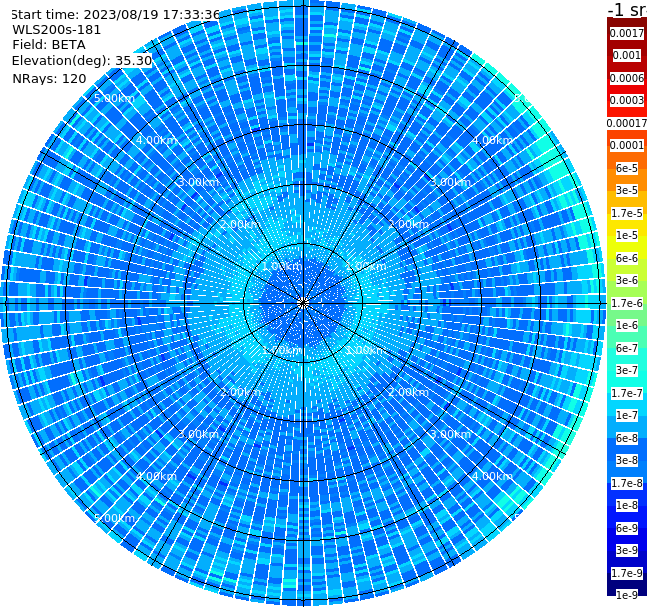
Task: Click the lower-left 3.00km range label
Action: tap(198, 434)
